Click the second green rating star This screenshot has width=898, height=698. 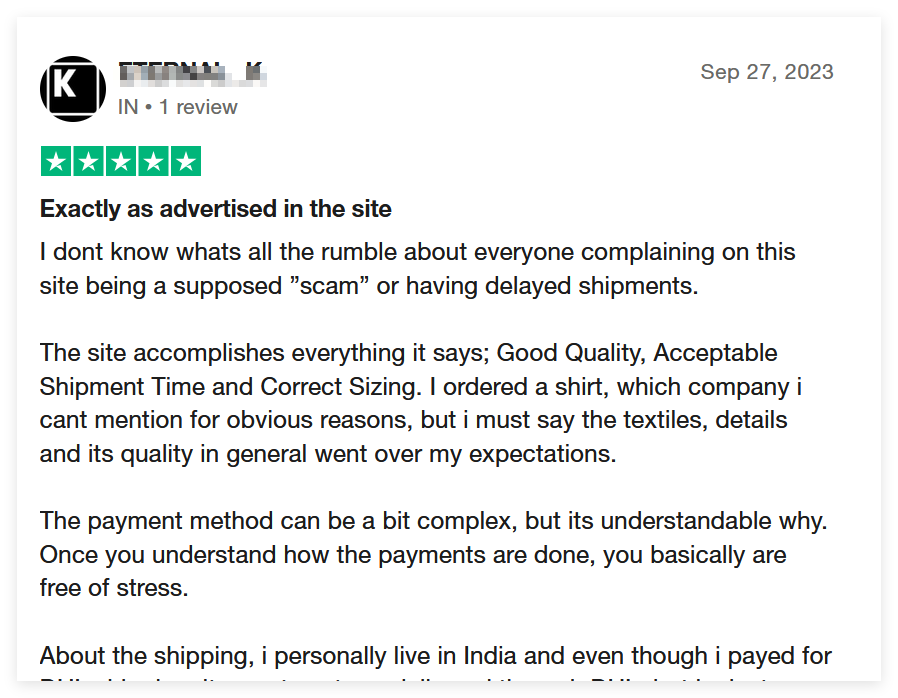pyautogui.click(x=89, y=161)
